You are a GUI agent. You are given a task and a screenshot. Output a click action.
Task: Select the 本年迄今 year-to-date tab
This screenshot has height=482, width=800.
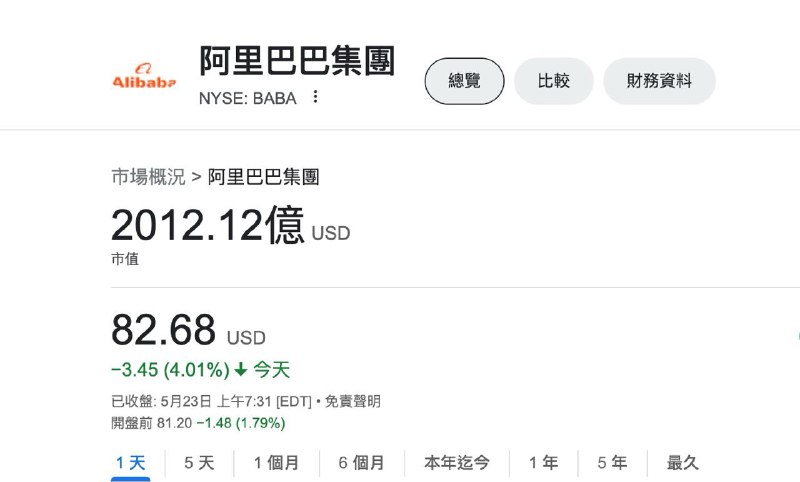tap(457, 463)
